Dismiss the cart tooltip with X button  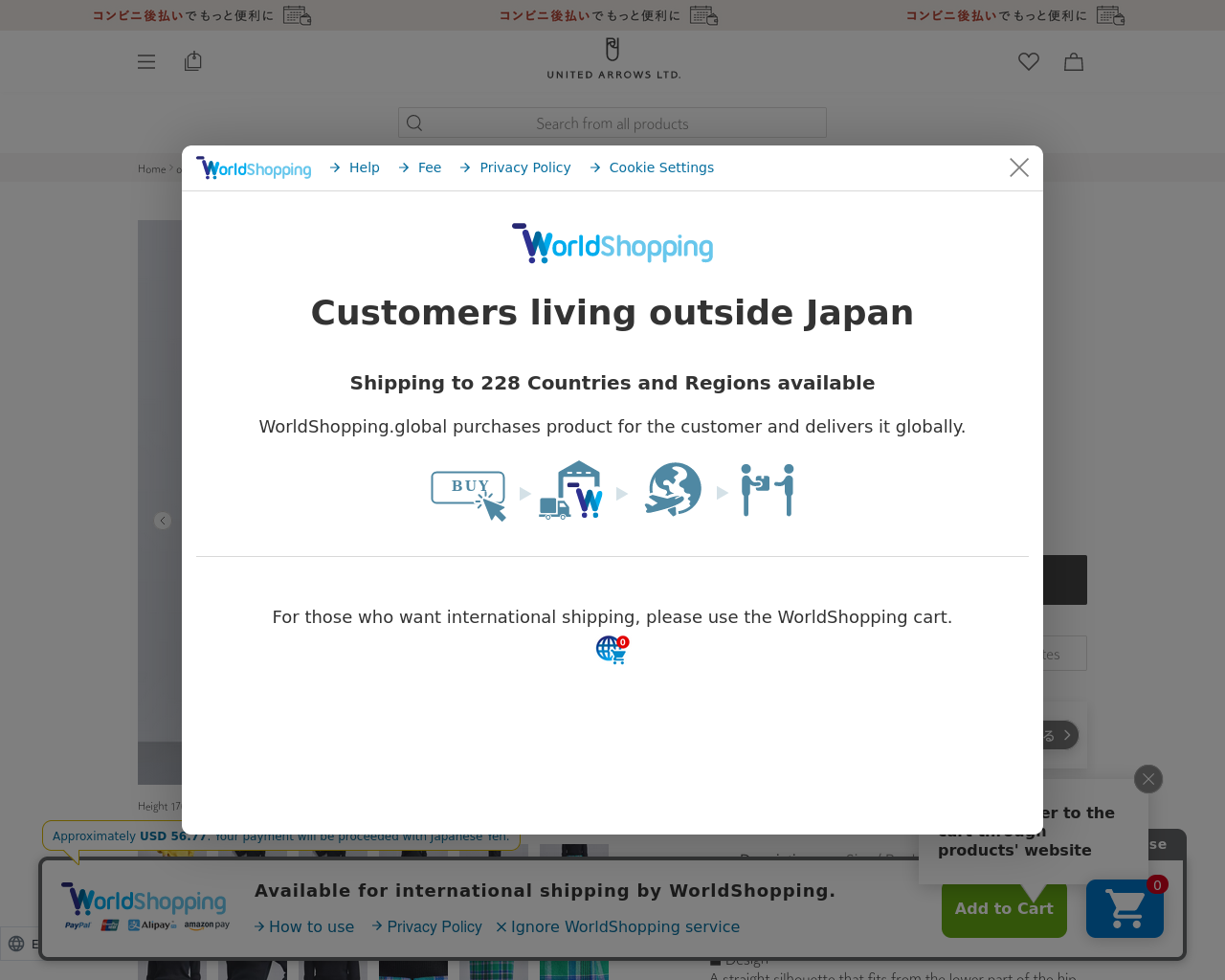[x=1148, y=779]
